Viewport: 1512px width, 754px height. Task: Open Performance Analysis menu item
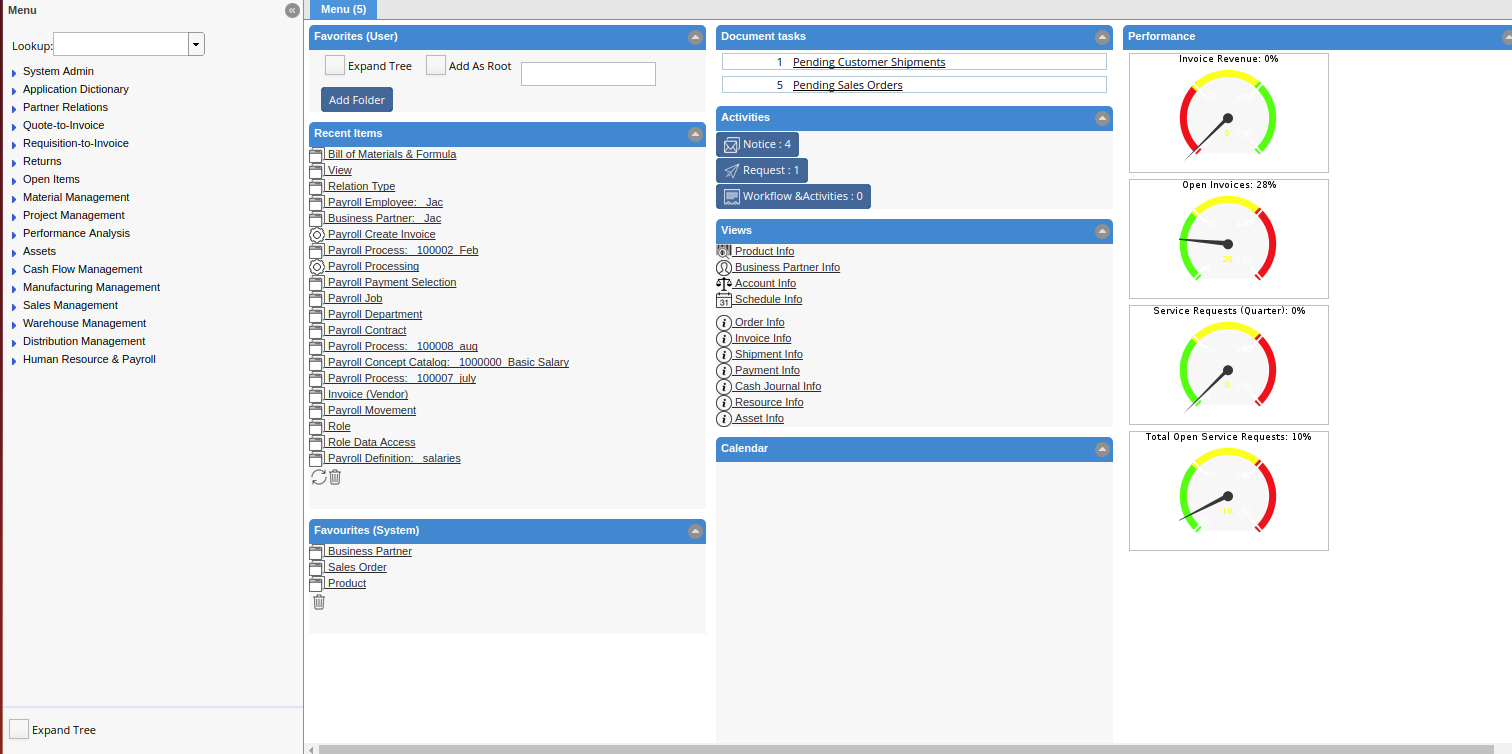pos(76,233)
